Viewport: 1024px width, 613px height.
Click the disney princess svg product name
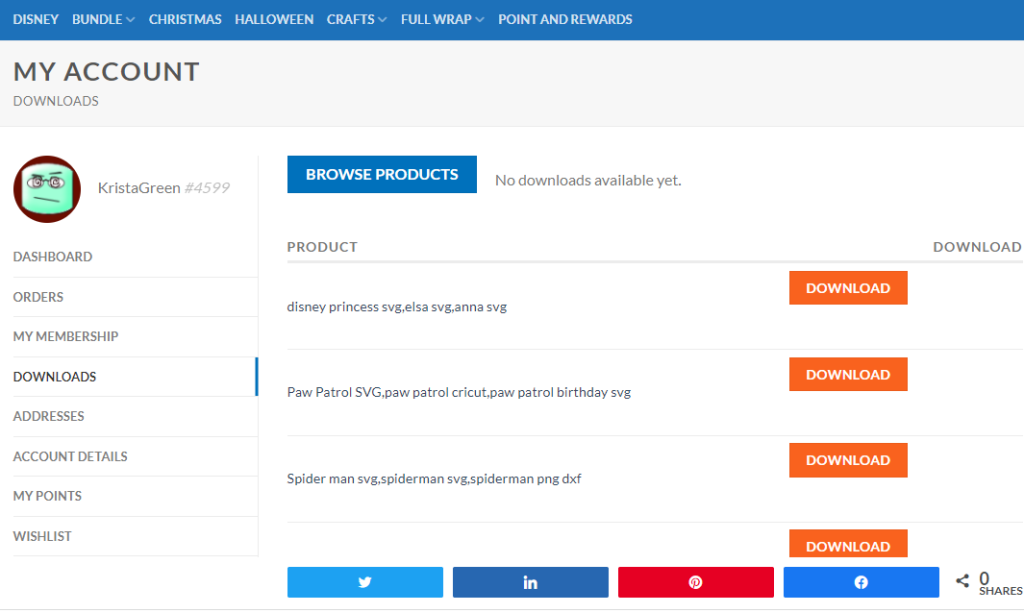pyautogui.click(x=397, y=307)
